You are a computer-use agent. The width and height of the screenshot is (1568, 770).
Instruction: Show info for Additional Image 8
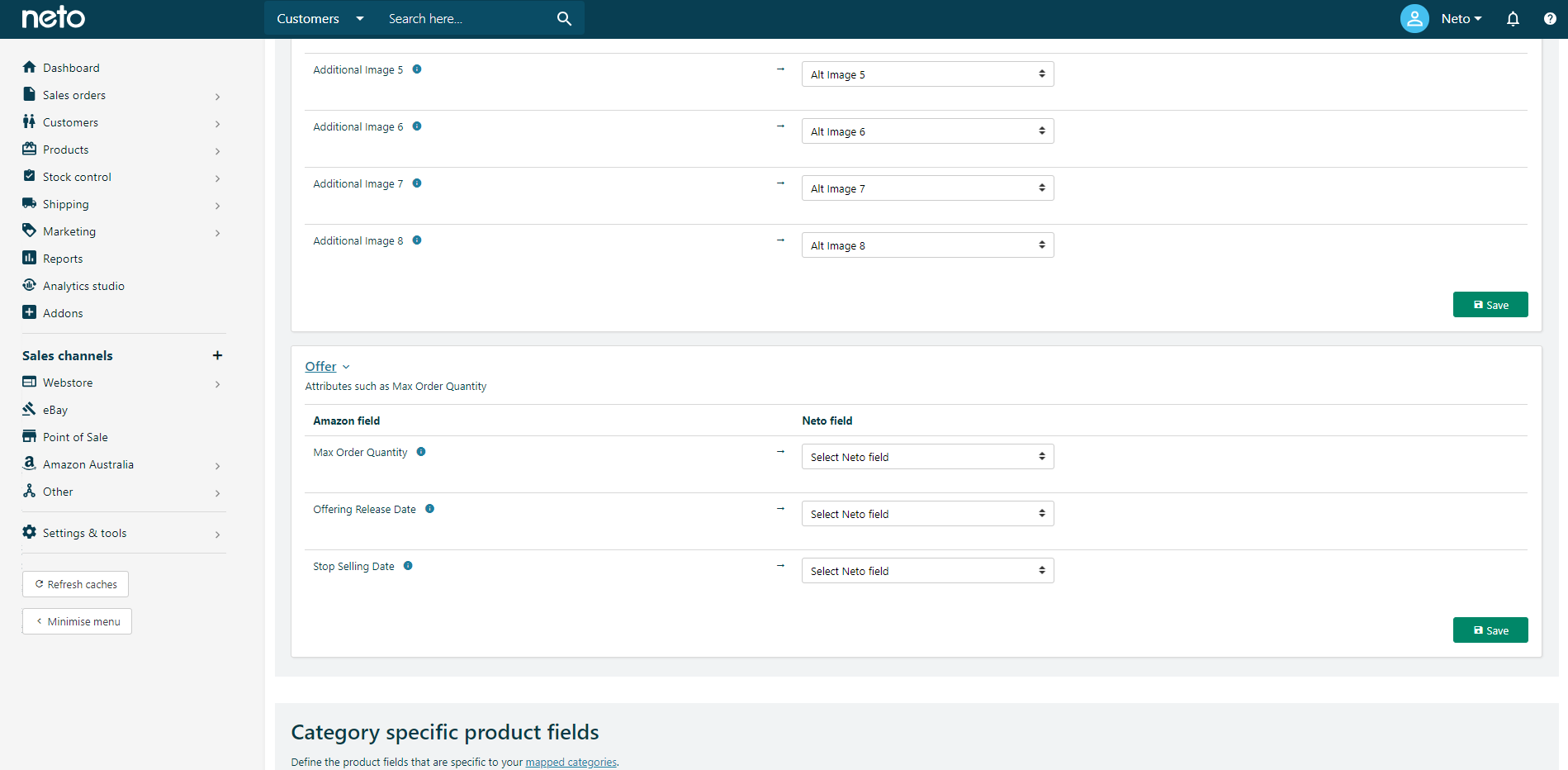pos(417,240)
